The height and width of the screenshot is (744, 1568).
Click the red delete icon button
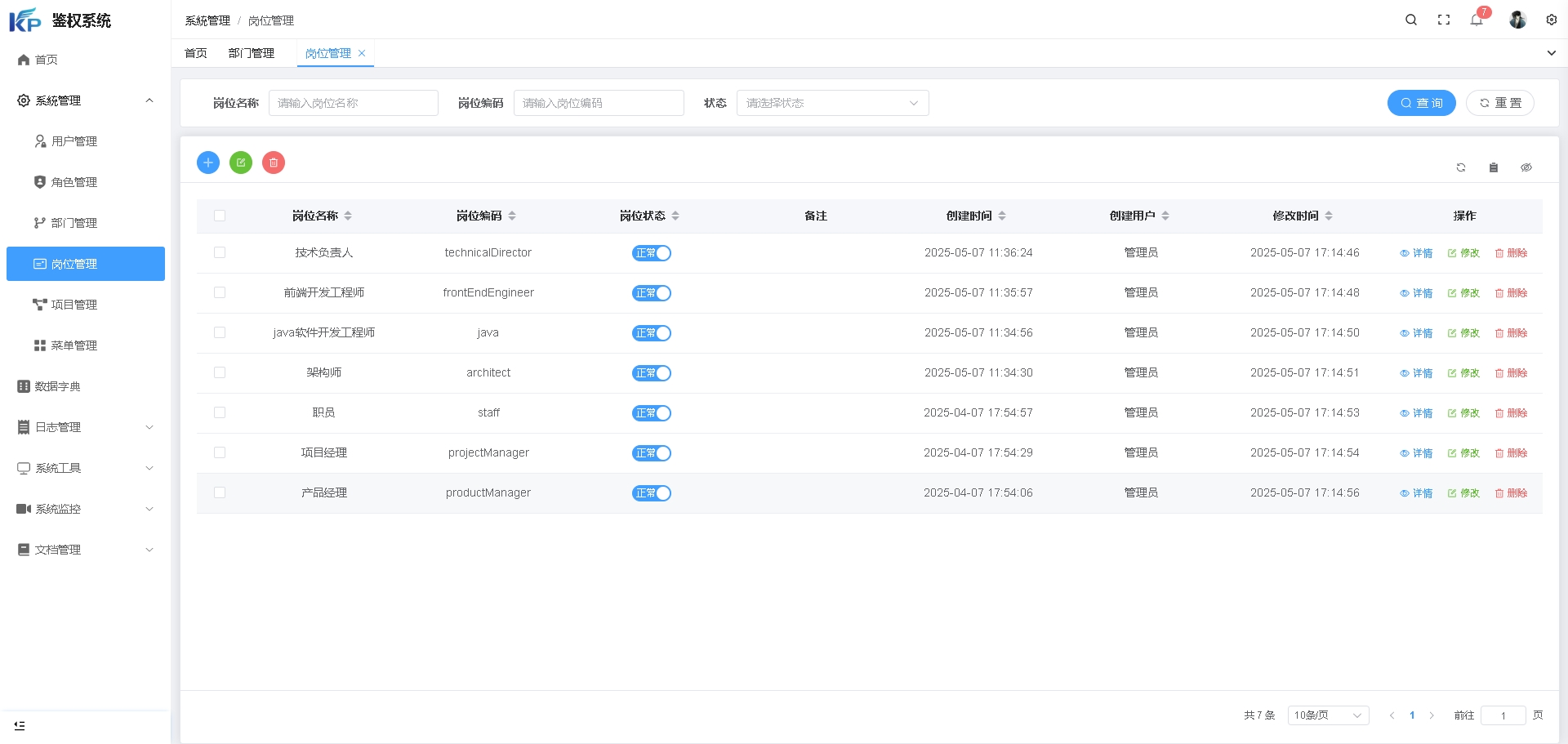tap(274, 163)
